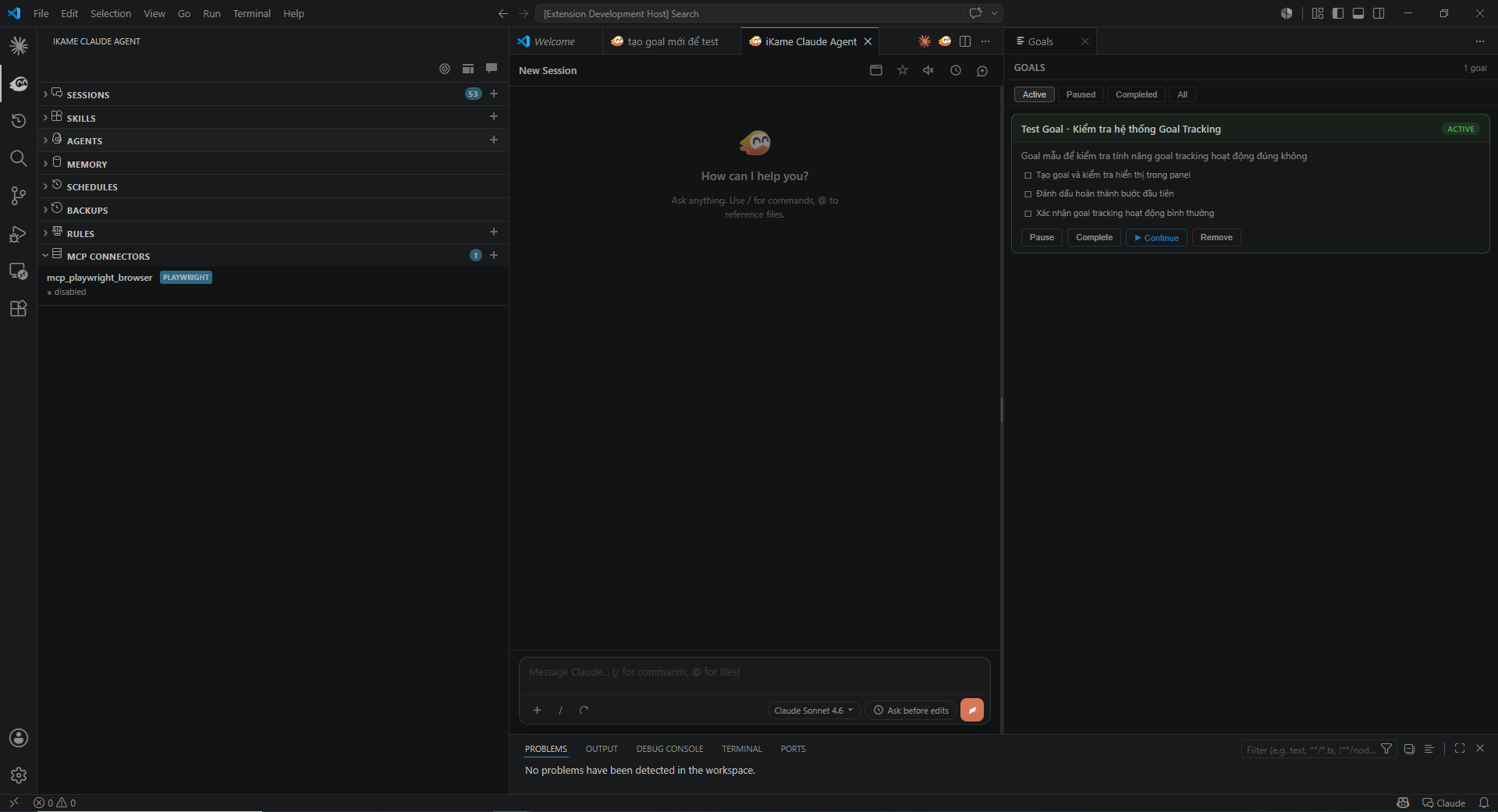Image resolution: width=1498 pixels, height=812 pixels.
Task: Expand the SESSIONS section
Action: coord(272,94)
